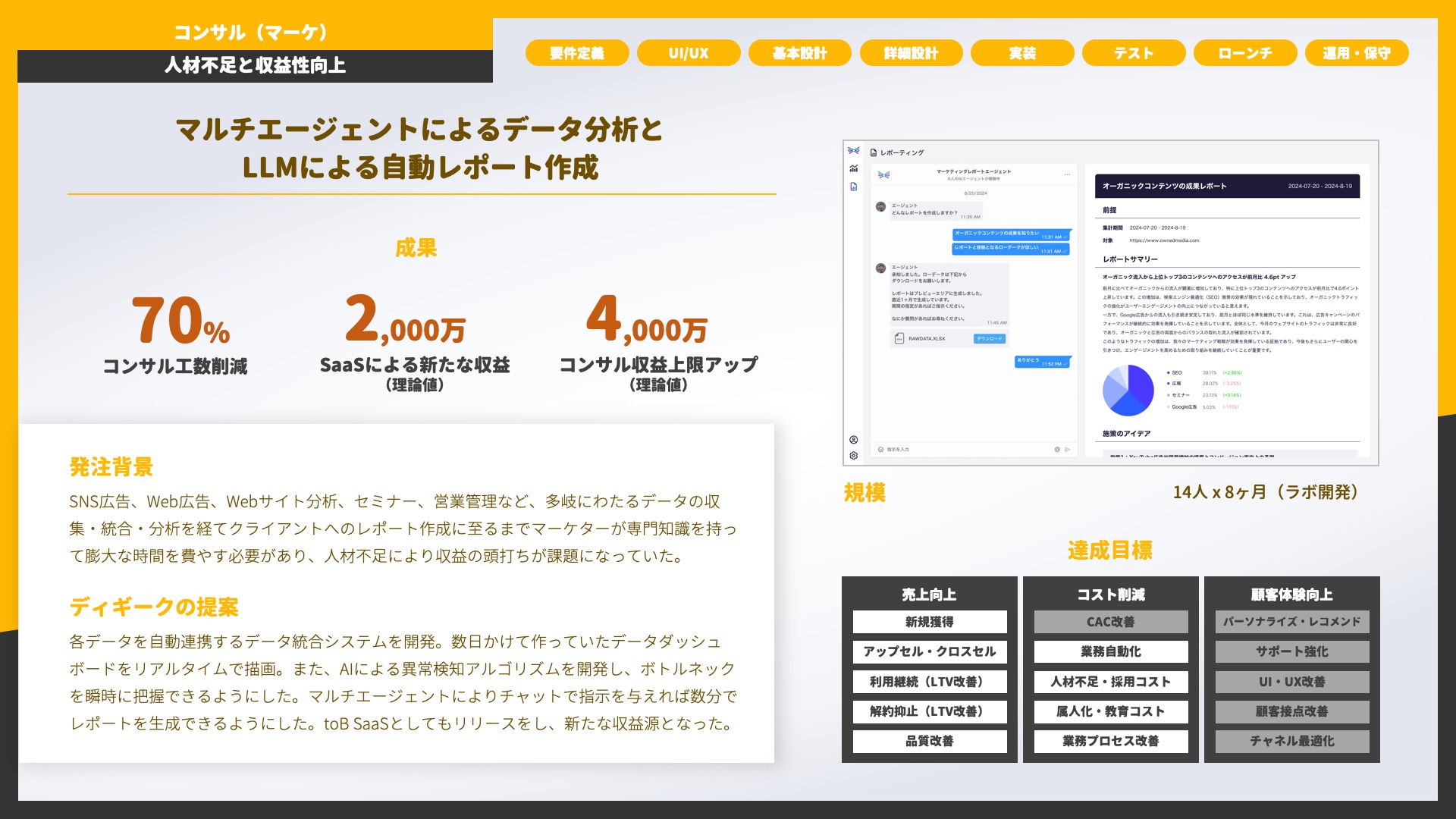Click the pie chart in the report
Viewport: 1456px width, 819px height.
point(1128,390)
